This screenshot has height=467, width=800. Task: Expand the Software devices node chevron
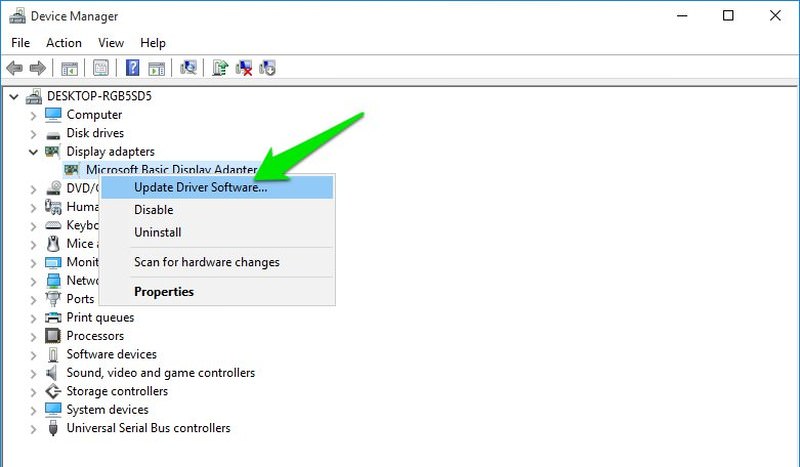pyautogui.click(x=33, y=355)
